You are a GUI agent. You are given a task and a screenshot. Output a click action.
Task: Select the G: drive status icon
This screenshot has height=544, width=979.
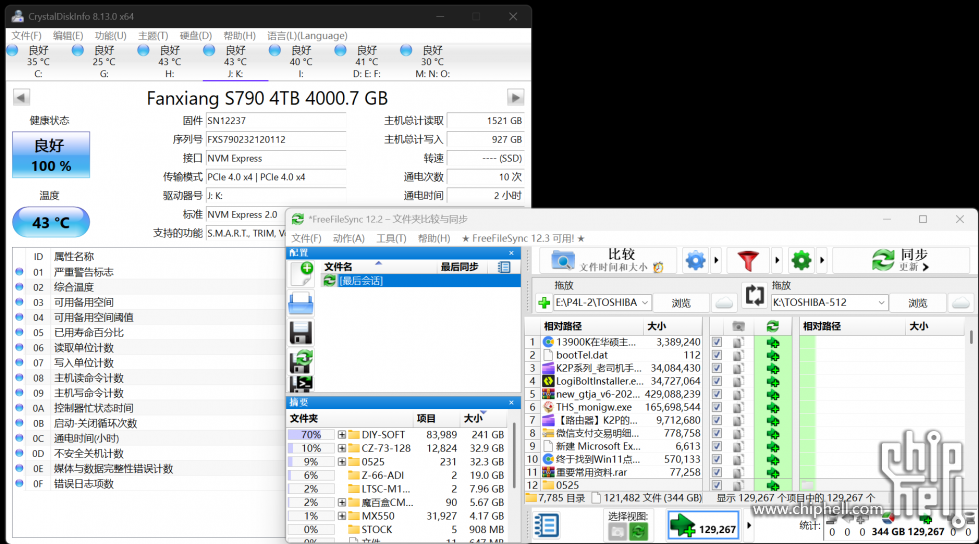(x=77, y=50)
